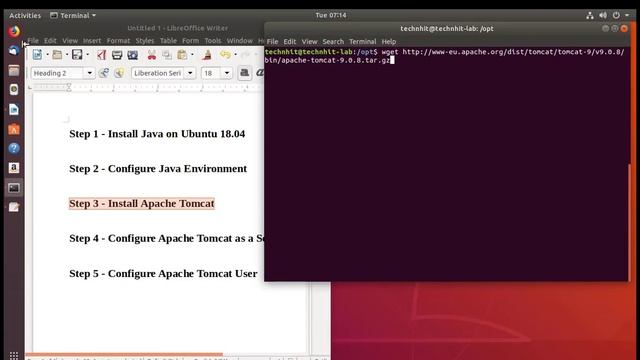
Task: Open Text Editor from the dock
Action: point(14,207)
